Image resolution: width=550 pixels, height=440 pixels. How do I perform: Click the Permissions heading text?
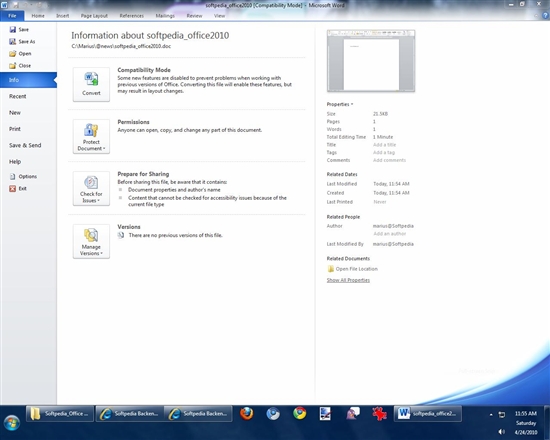pyautogui.click(x=133, y=122)
